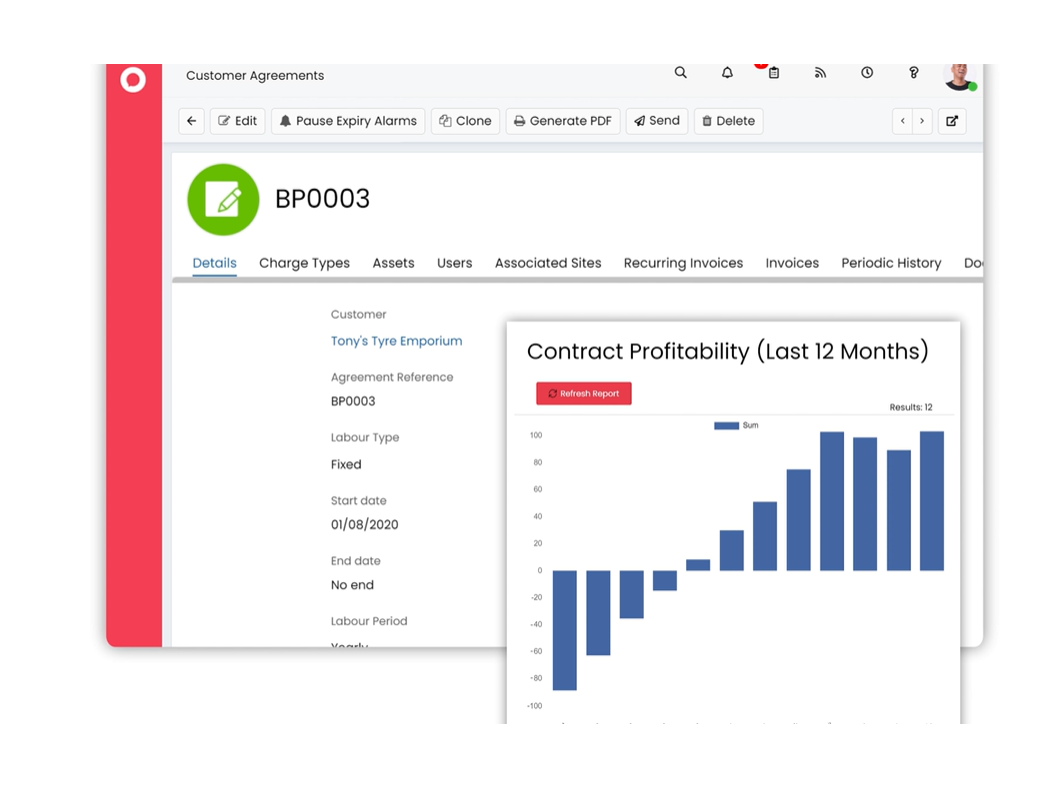Switch to the Charge Types tab
Image resolution: width=1051 pixels, height=802 pixels.
click(x=304, y=263)
